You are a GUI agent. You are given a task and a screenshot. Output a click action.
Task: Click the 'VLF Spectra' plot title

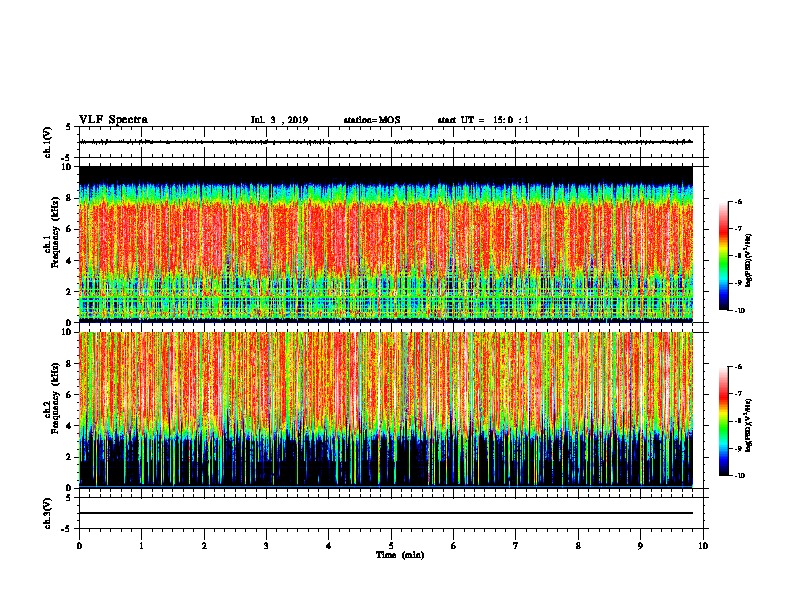(113, 120)
